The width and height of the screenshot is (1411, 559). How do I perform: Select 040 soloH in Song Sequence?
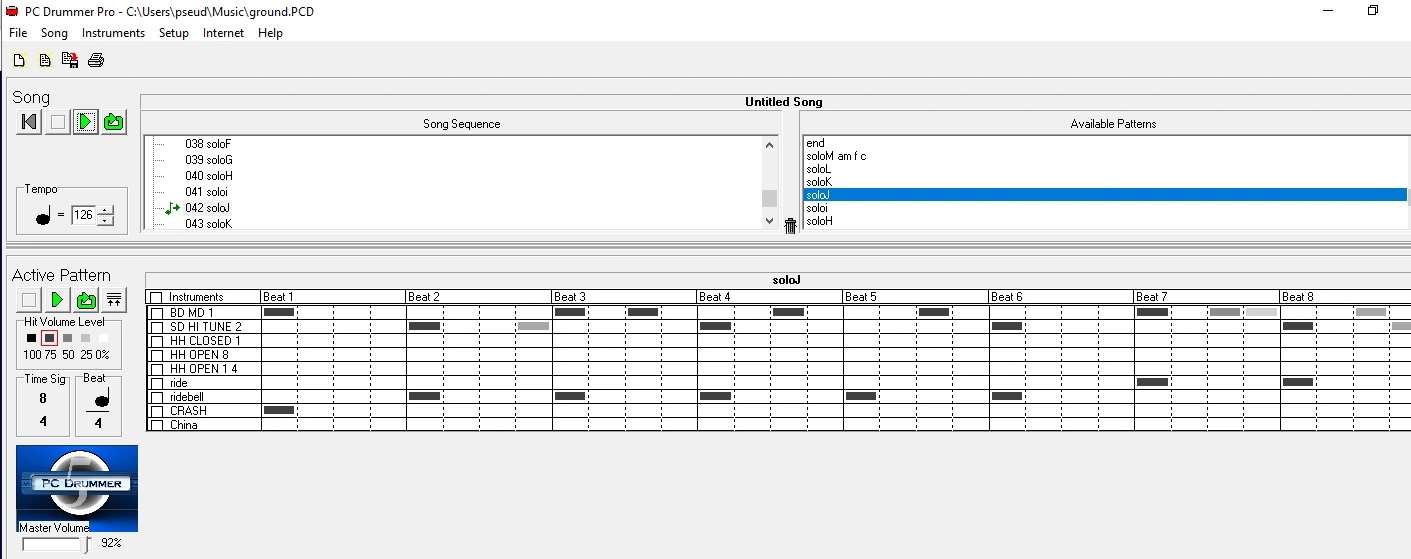[208, 176]
